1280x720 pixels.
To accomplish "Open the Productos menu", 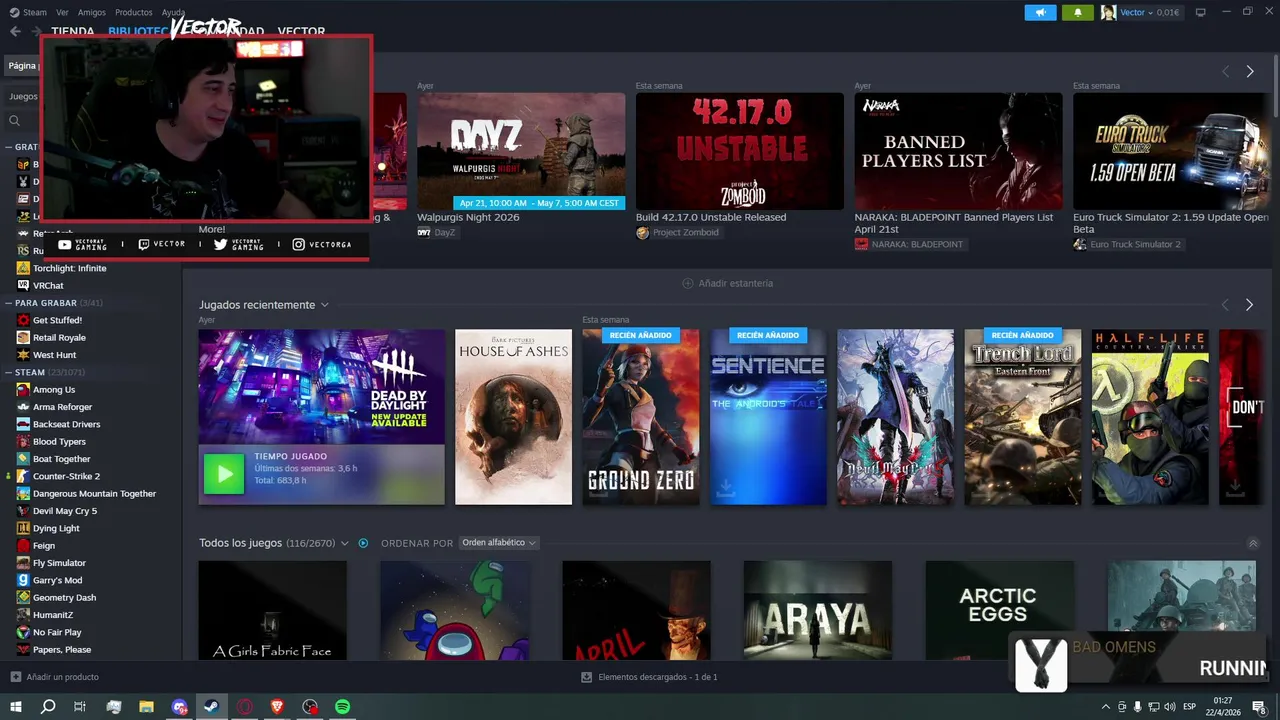I will click(x=134, y=12).
